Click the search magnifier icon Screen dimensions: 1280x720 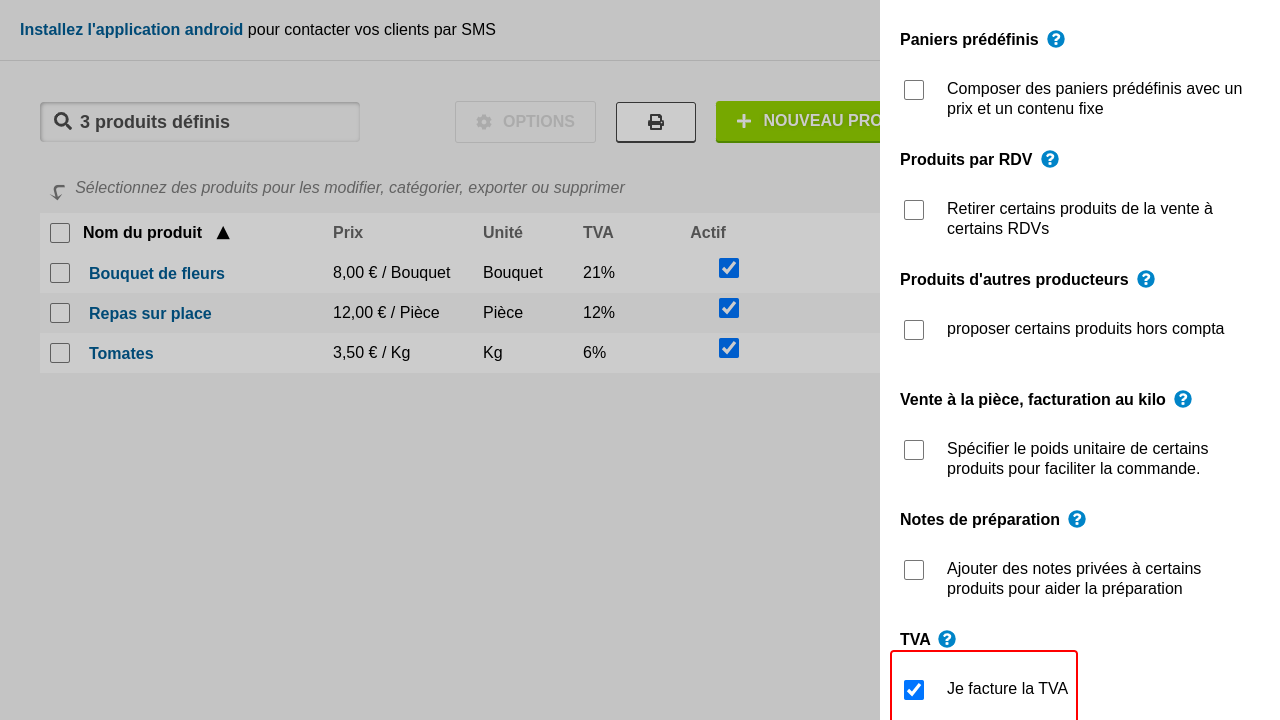pyautogui.click(x=63, y=121)
